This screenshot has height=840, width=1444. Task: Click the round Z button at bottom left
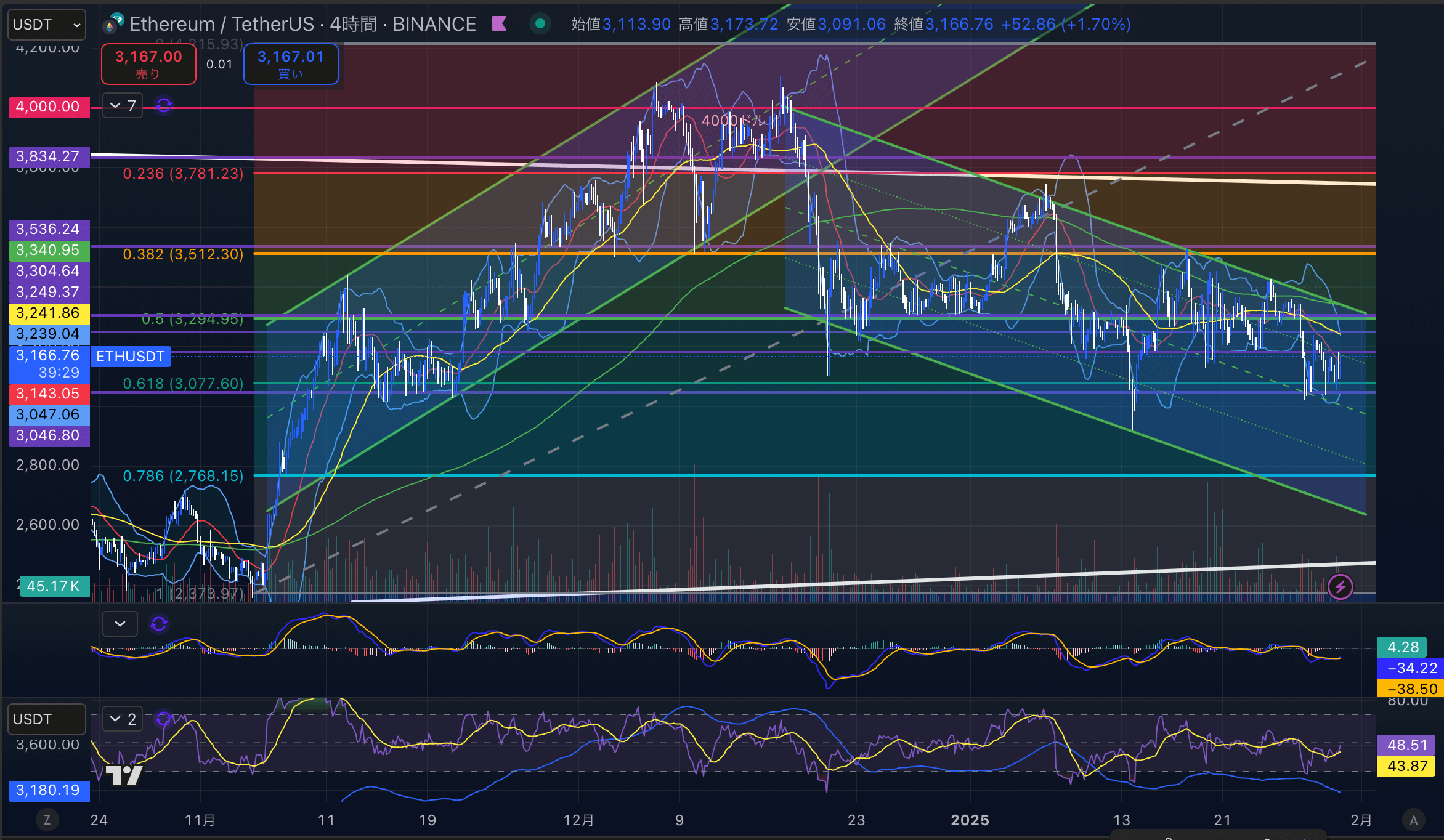click(x=47, y=820)
